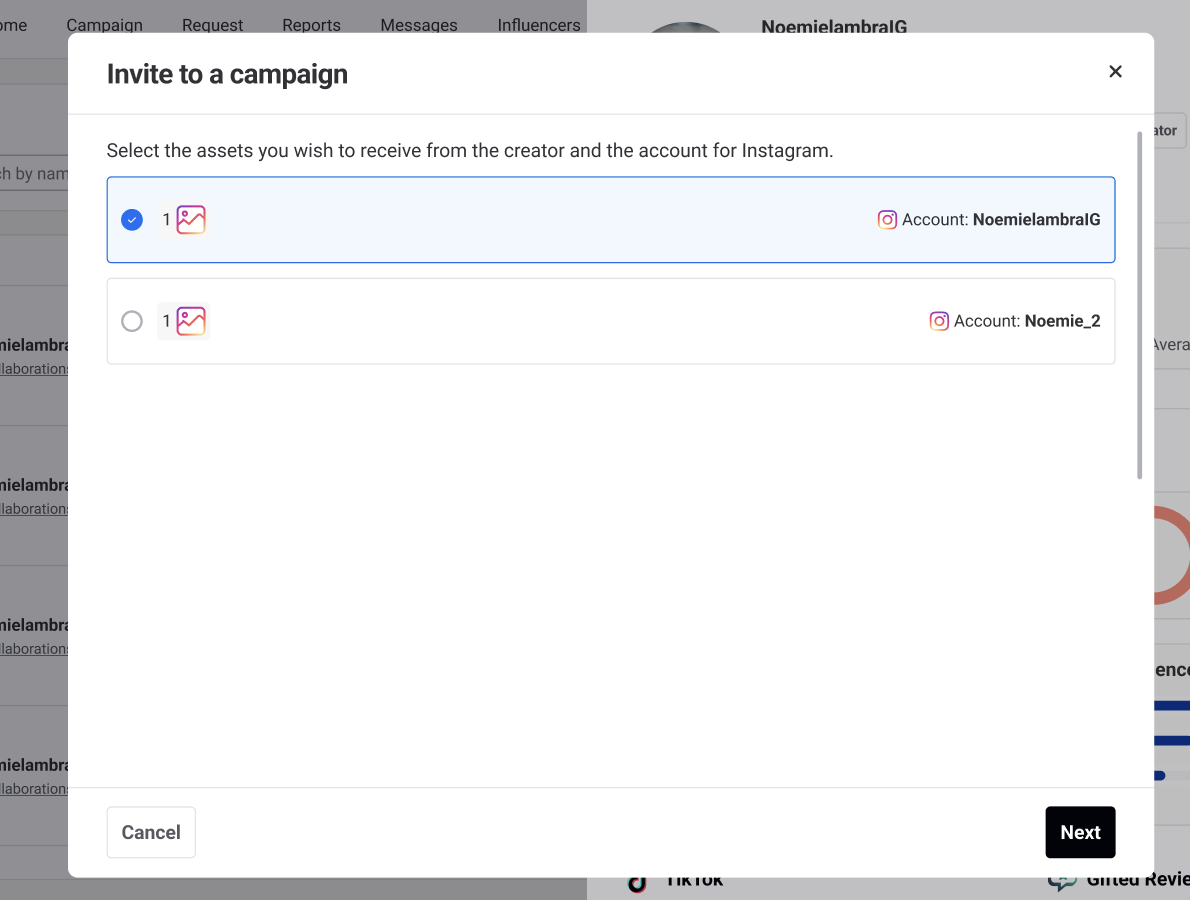The width and height of the screenshot is (1190, 900).
Task: Click the Instagram logo beside Noemie_2
Action: click(939, 321)
